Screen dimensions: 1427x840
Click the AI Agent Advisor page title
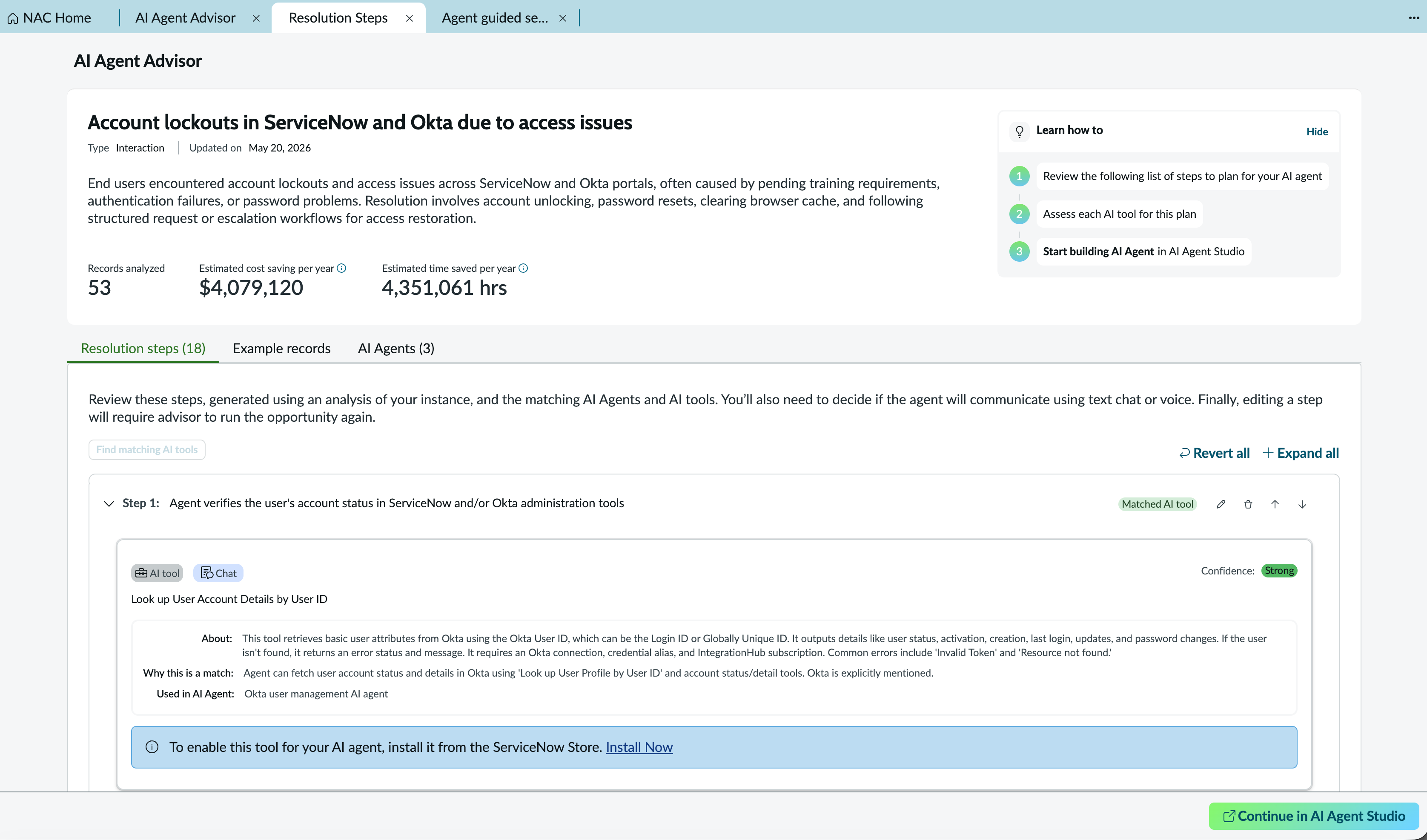pyautogui.click(x=138, y=60)
